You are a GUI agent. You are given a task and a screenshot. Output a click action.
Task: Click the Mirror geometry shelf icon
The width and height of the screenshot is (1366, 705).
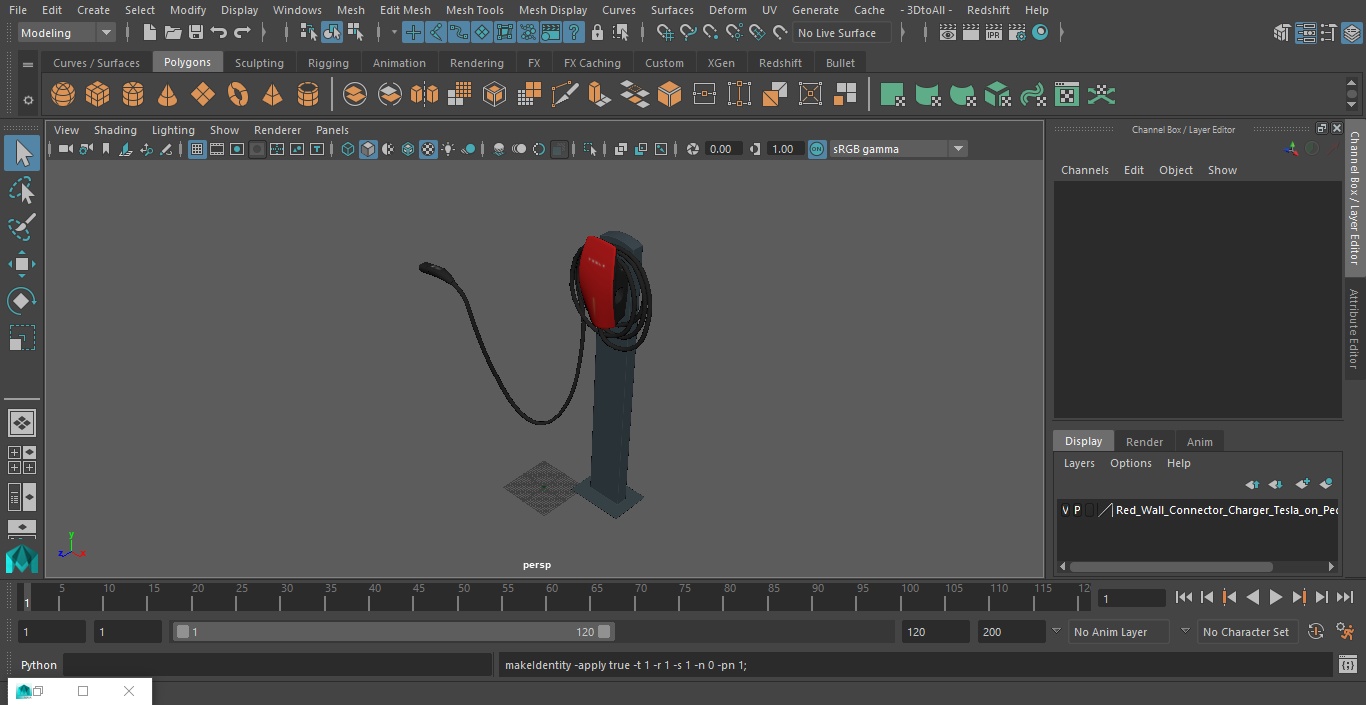point(424,95)
